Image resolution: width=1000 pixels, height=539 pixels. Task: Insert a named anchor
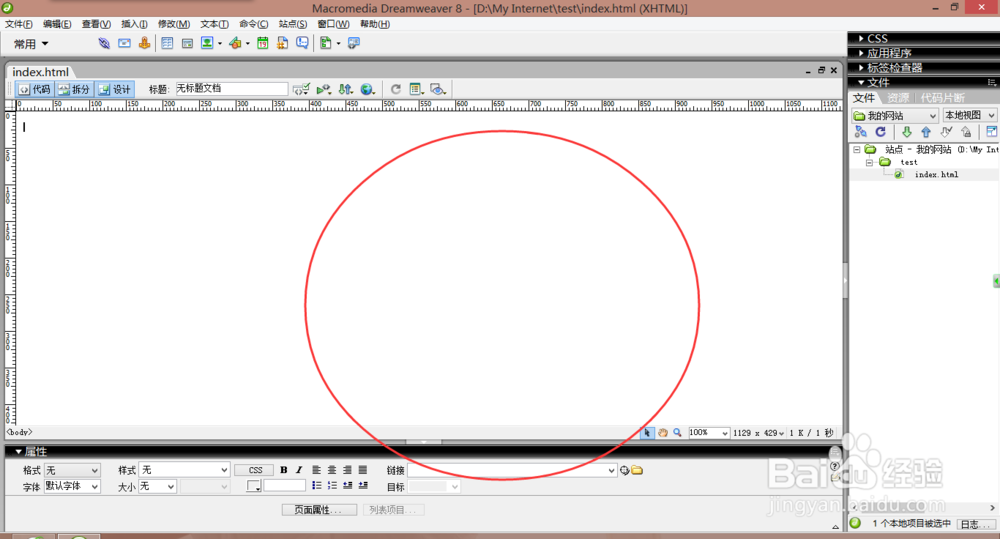tap(145, 43)
